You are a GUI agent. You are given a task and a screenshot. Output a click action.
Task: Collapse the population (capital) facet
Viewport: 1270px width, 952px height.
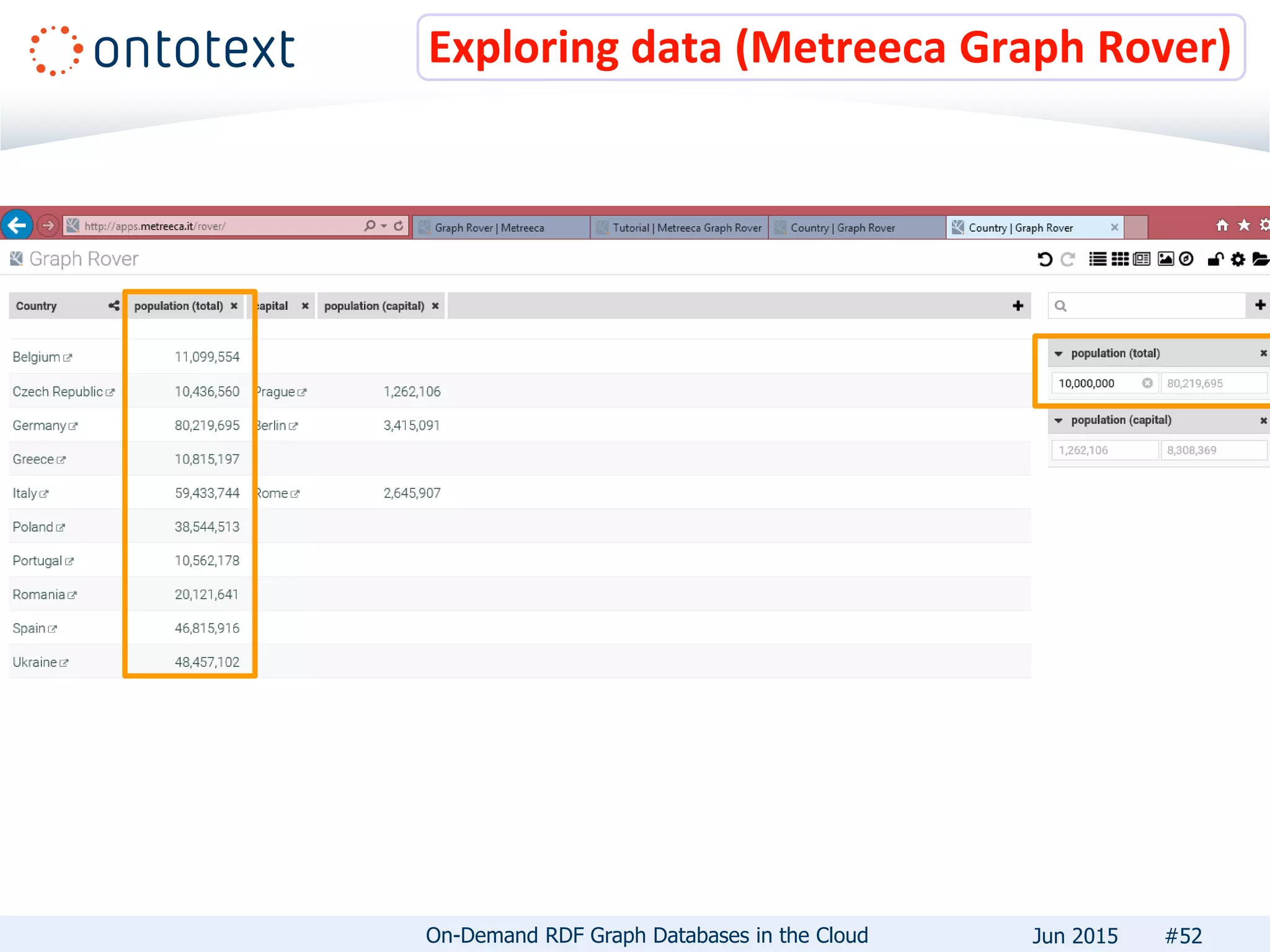[x=1059, y=421]
